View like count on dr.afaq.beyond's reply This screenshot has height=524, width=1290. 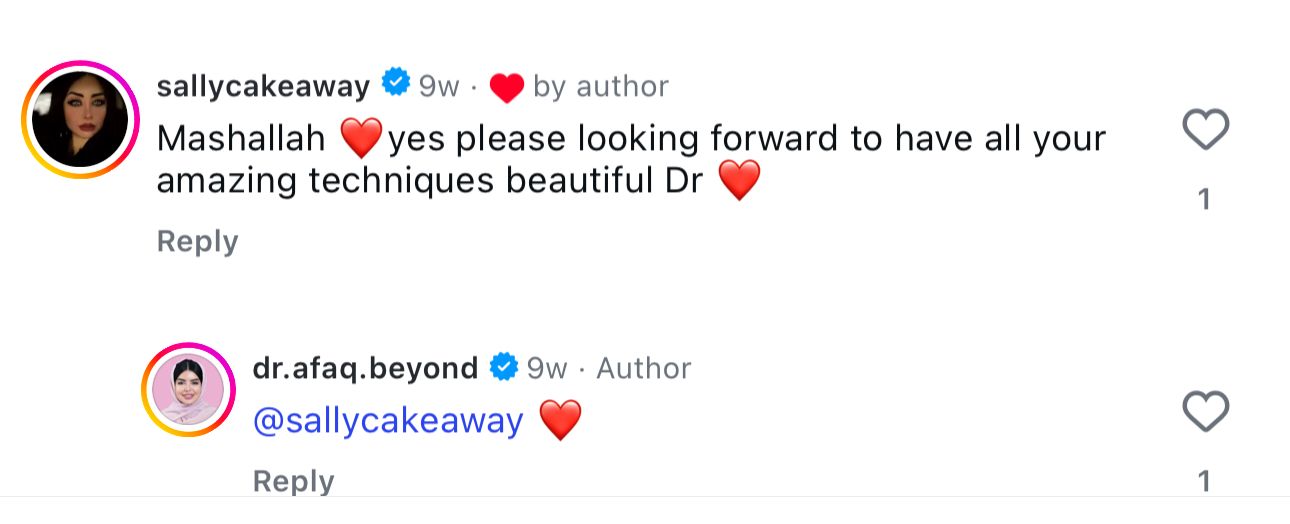point(1205,482)
